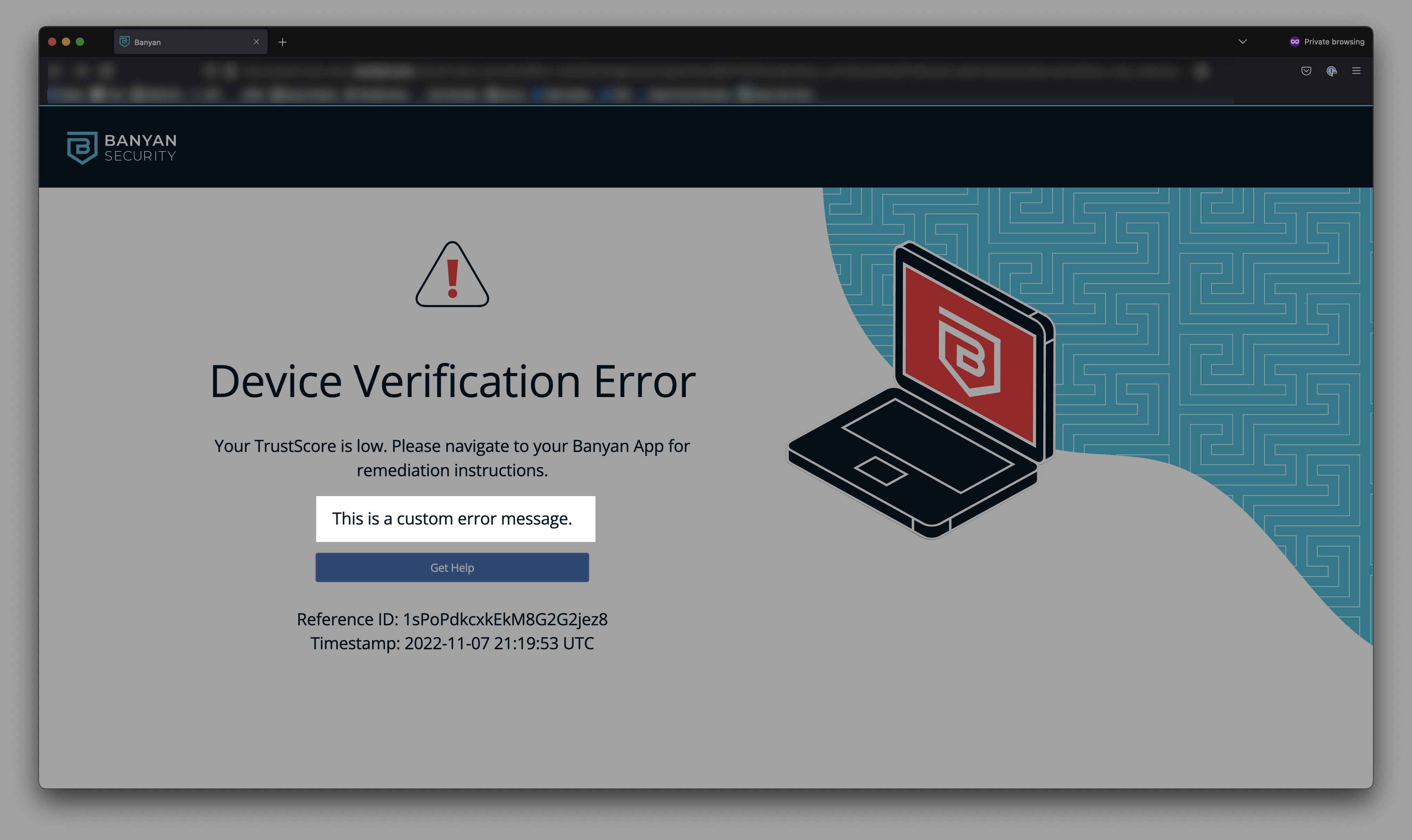The height and width of the screenshot is (840, 1412).
Task: Click the Device Verification Error heading
Action: tap(452, 381)
